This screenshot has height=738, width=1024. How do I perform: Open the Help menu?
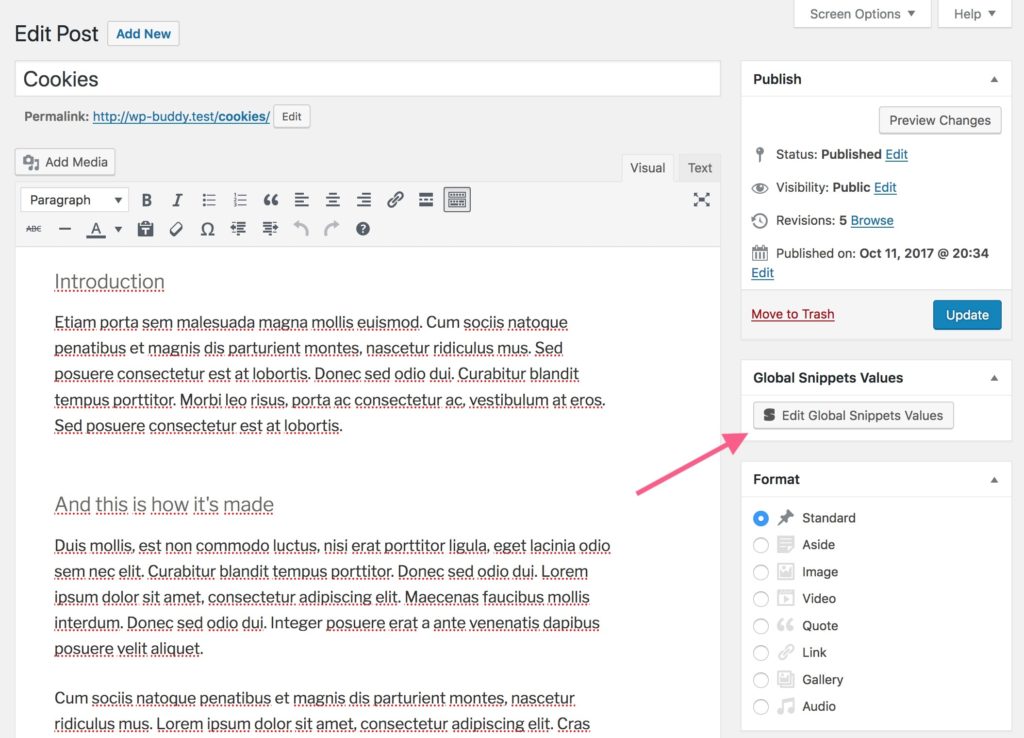972,14
